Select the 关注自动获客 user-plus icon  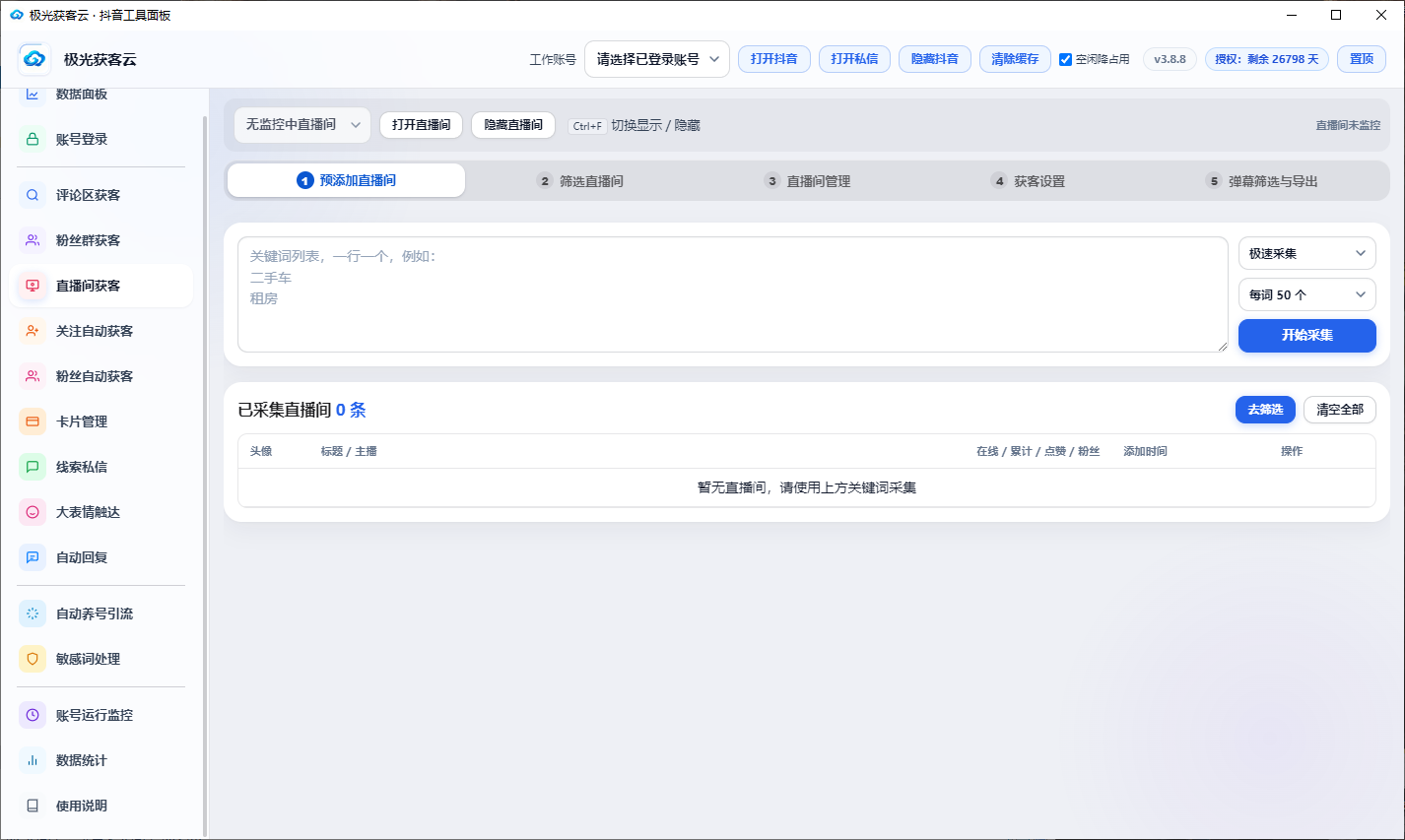pyautogui.click(x=33, y=331)
